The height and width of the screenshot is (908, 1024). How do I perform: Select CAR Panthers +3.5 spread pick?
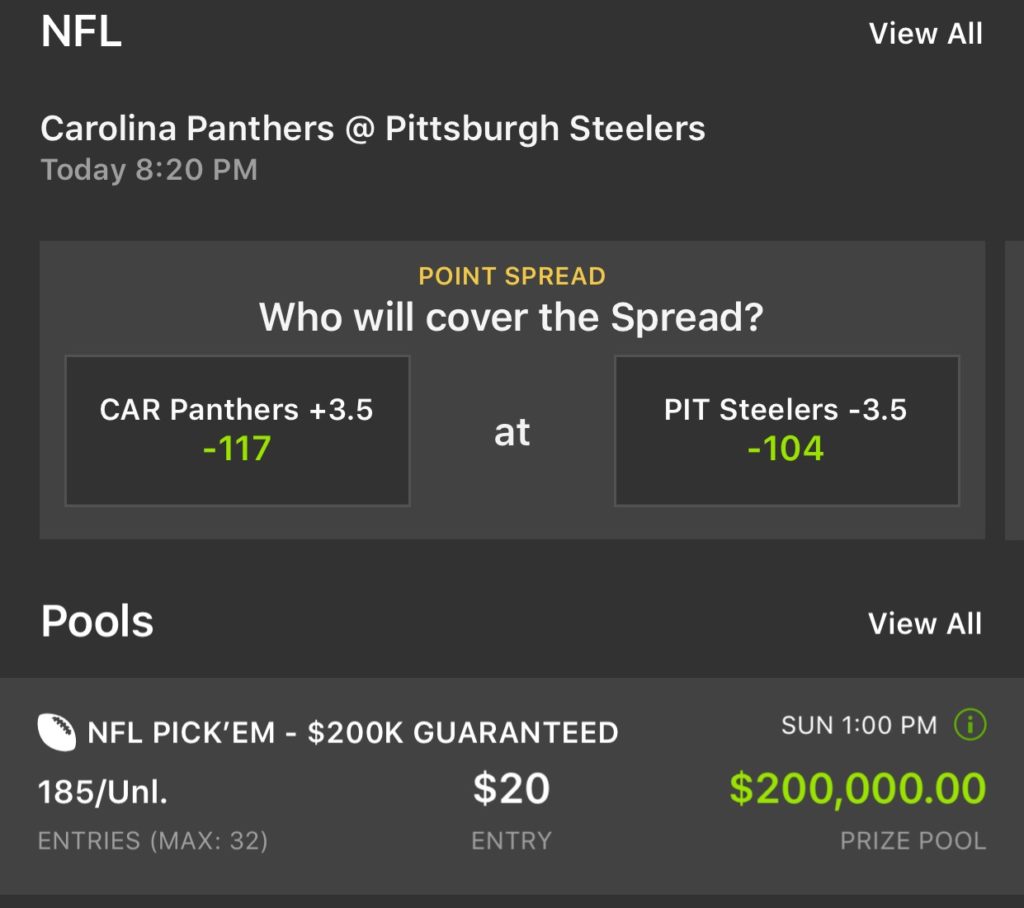[237, 430]
